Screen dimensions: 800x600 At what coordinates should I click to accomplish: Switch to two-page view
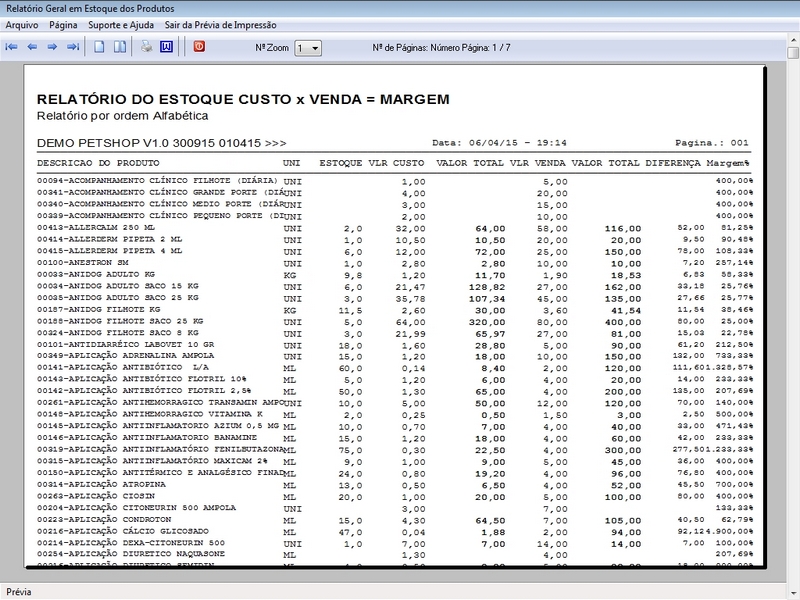pyautogui.click(x=119, y=47)
